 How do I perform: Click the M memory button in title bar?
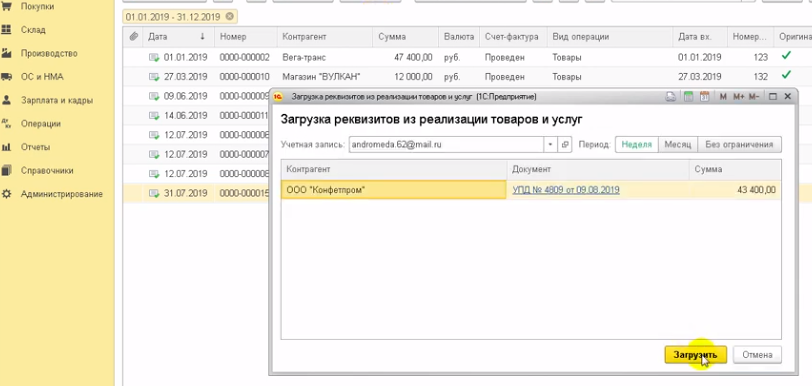pos(723,96)
